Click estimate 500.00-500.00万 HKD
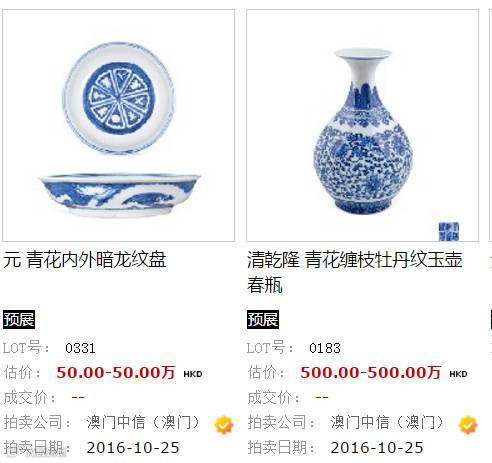Screen dimensions: 492x463 (384, 372)
